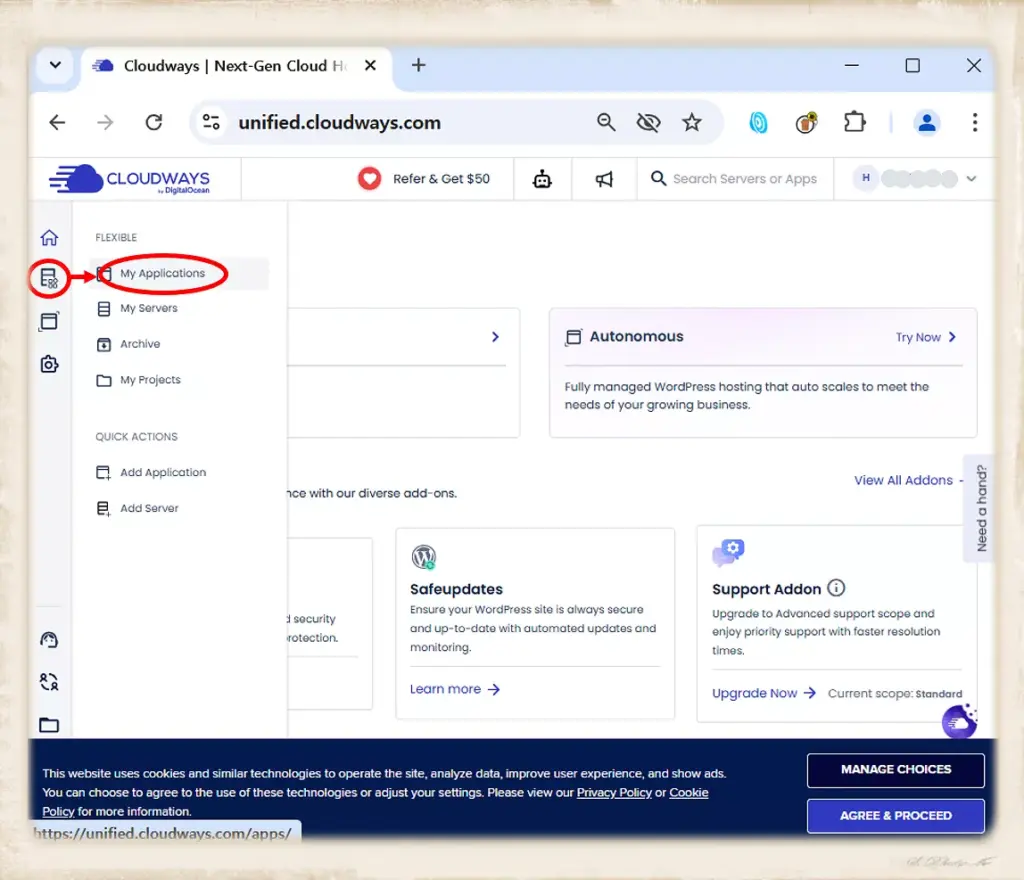Screen dimensions: 1024x880
Task: Open the tab search dropdown arrow
Action: pos(55,66)
